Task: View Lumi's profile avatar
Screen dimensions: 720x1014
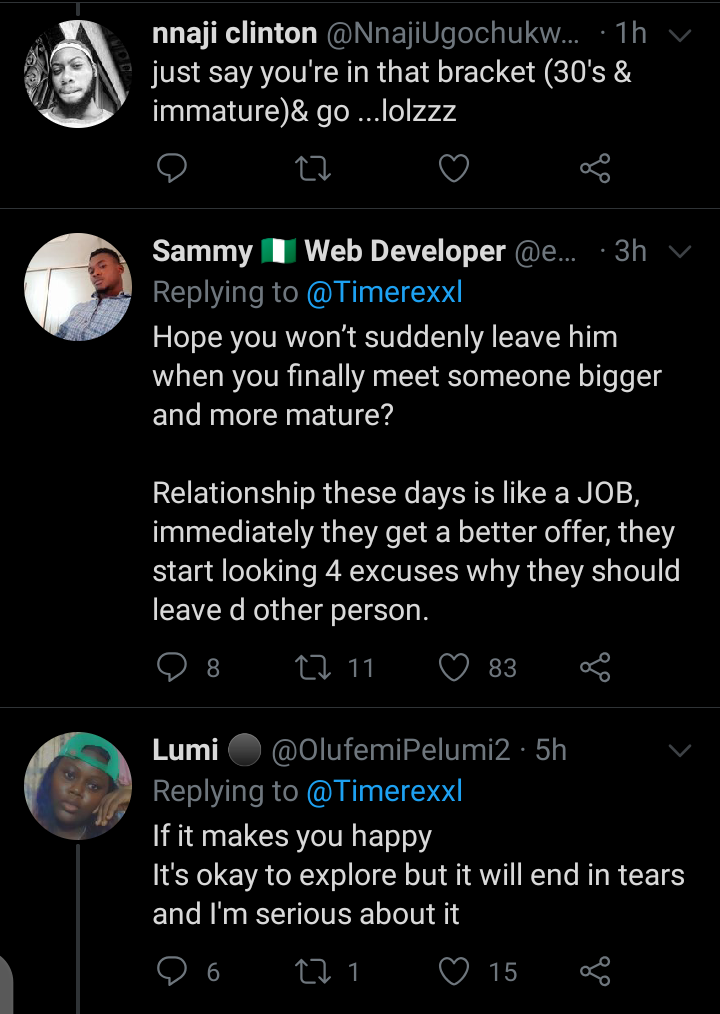Action: pos(78,786)
